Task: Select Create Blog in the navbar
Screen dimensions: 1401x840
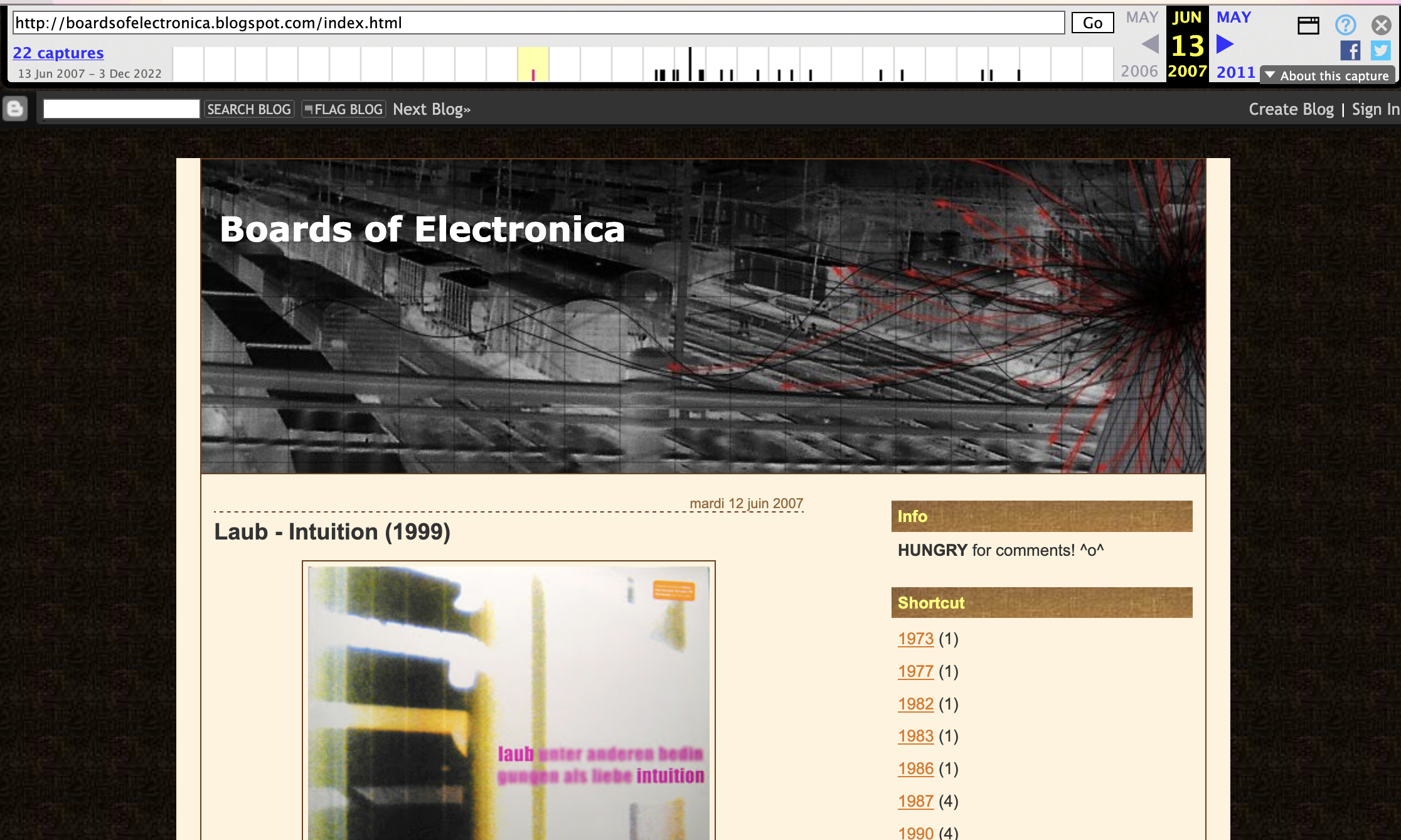Action: click(x=1291, y=109)
